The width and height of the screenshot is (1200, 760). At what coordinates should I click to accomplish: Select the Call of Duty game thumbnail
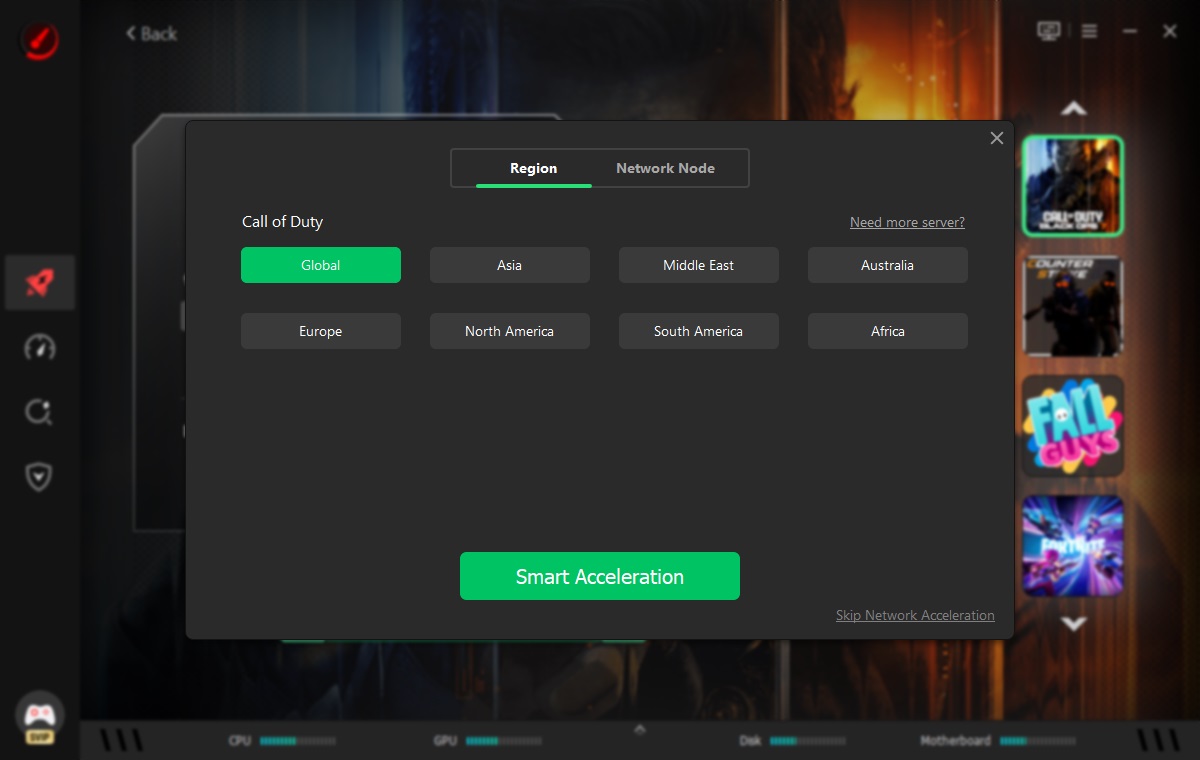coord(1073,186)
